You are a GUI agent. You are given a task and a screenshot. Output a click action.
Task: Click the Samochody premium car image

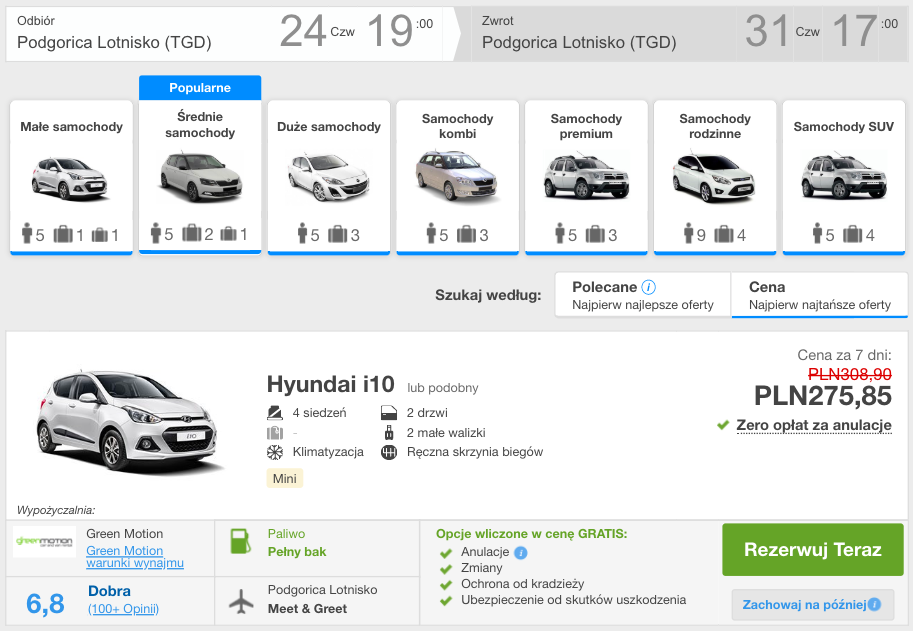pos(586,176)
